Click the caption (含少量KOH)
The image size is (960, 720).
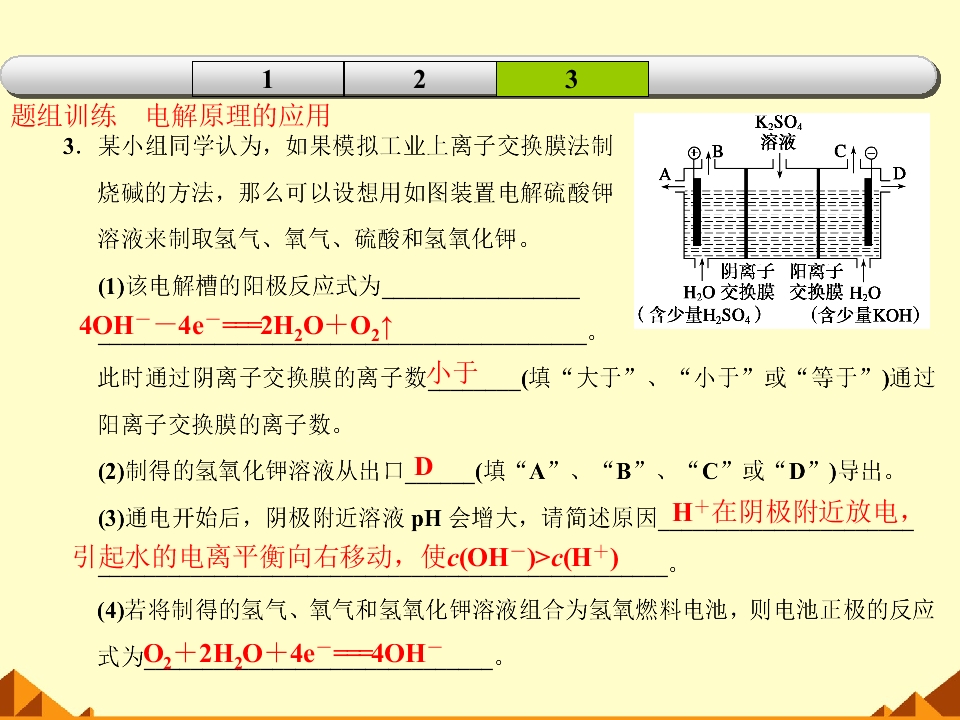pyautogui.click(x=865, y=315)
